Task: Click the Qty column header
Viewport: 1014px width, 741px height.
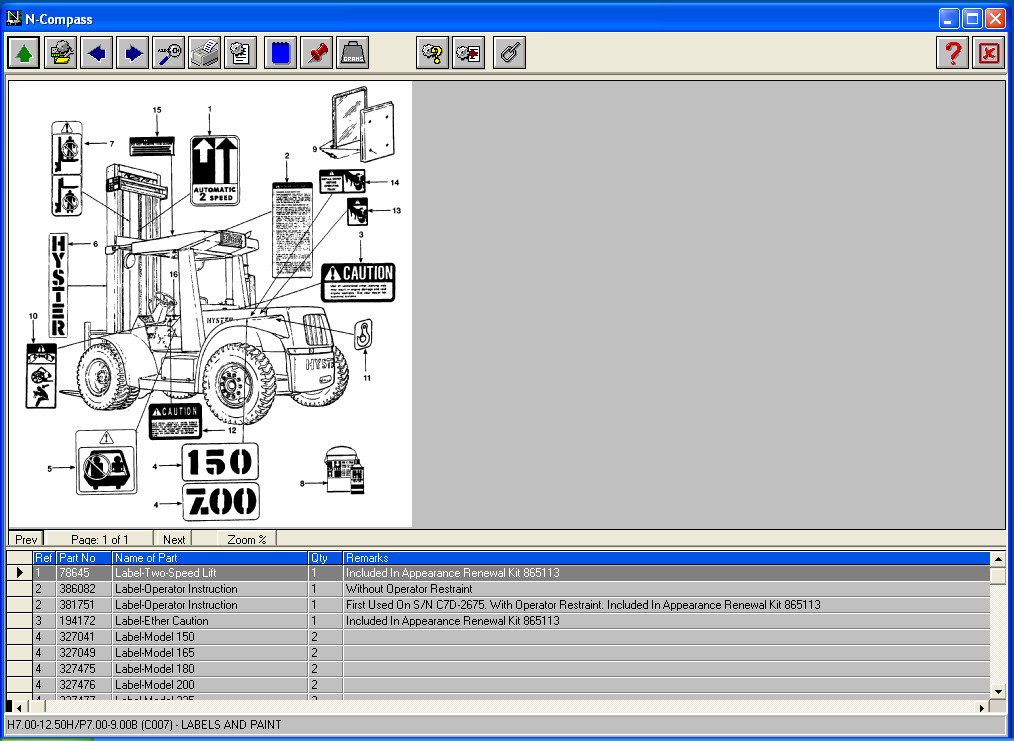Action: click(x=325, y=557)
